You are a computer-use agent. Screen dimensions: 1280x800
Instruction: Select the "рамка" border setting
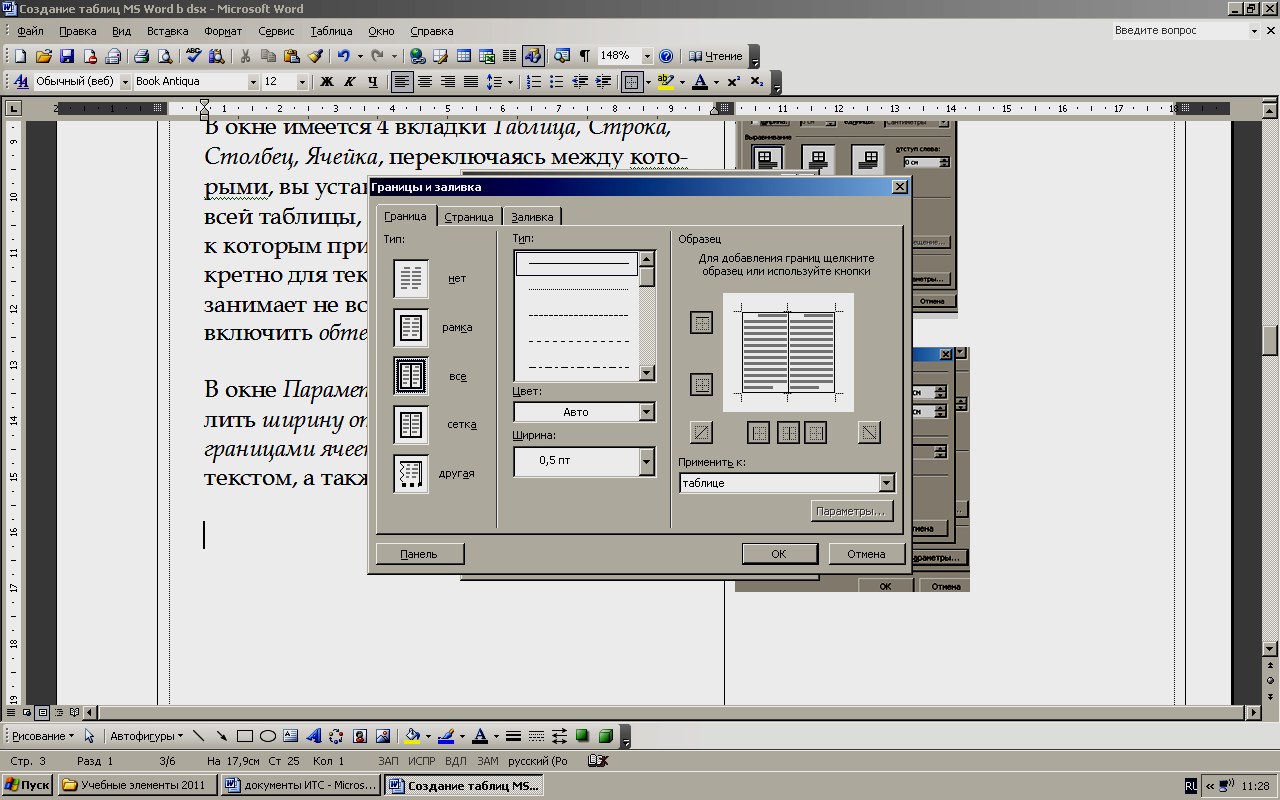coord(411,327)
